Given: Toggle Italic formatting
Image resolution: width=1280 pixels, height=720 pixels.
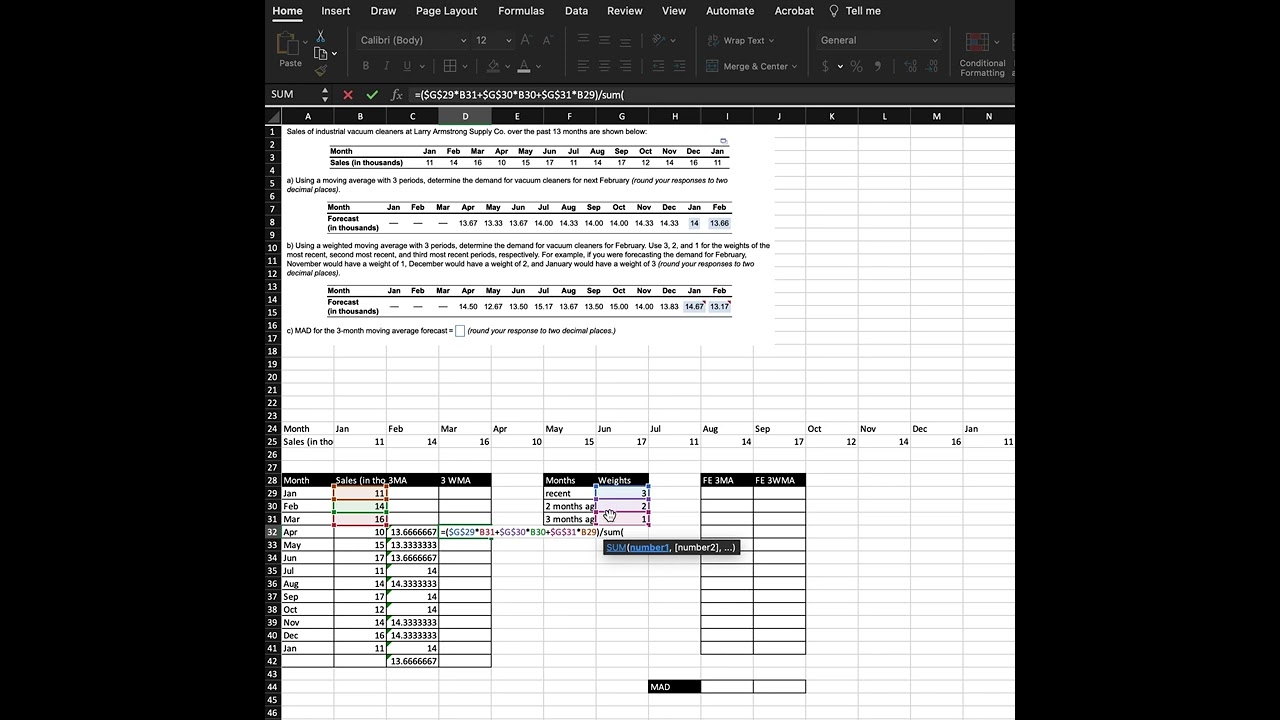Looking at the screenshot, I should point(386,66).
